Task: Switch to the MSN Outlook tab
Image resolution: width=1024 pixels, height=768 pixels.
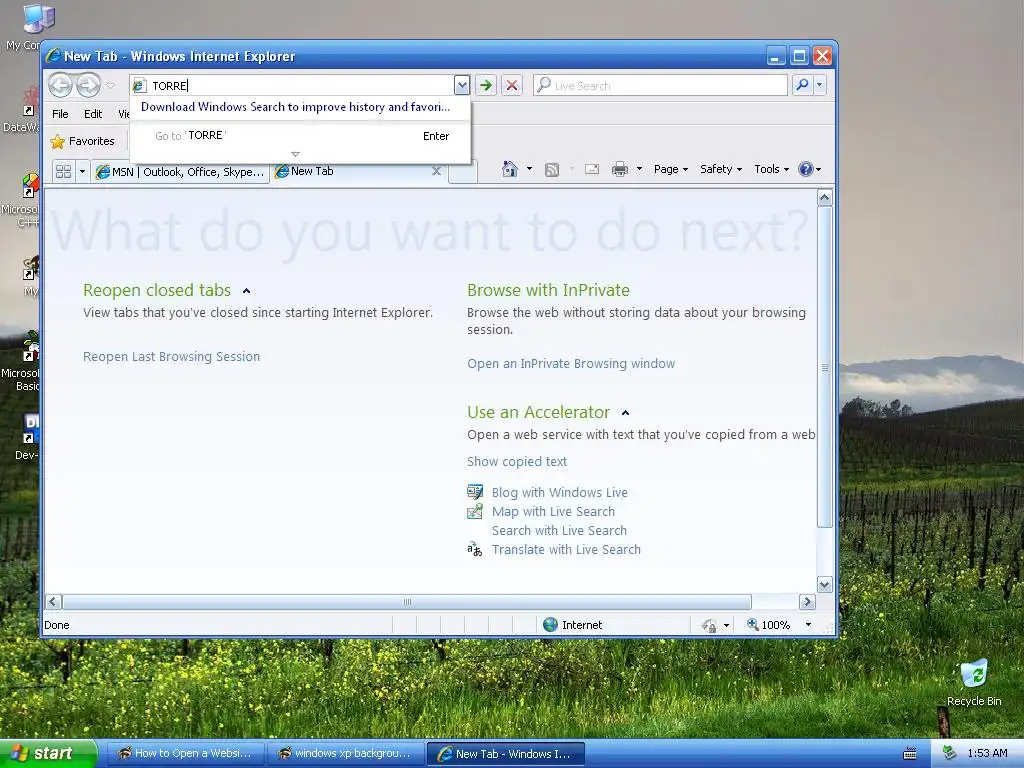Action: 180,172
